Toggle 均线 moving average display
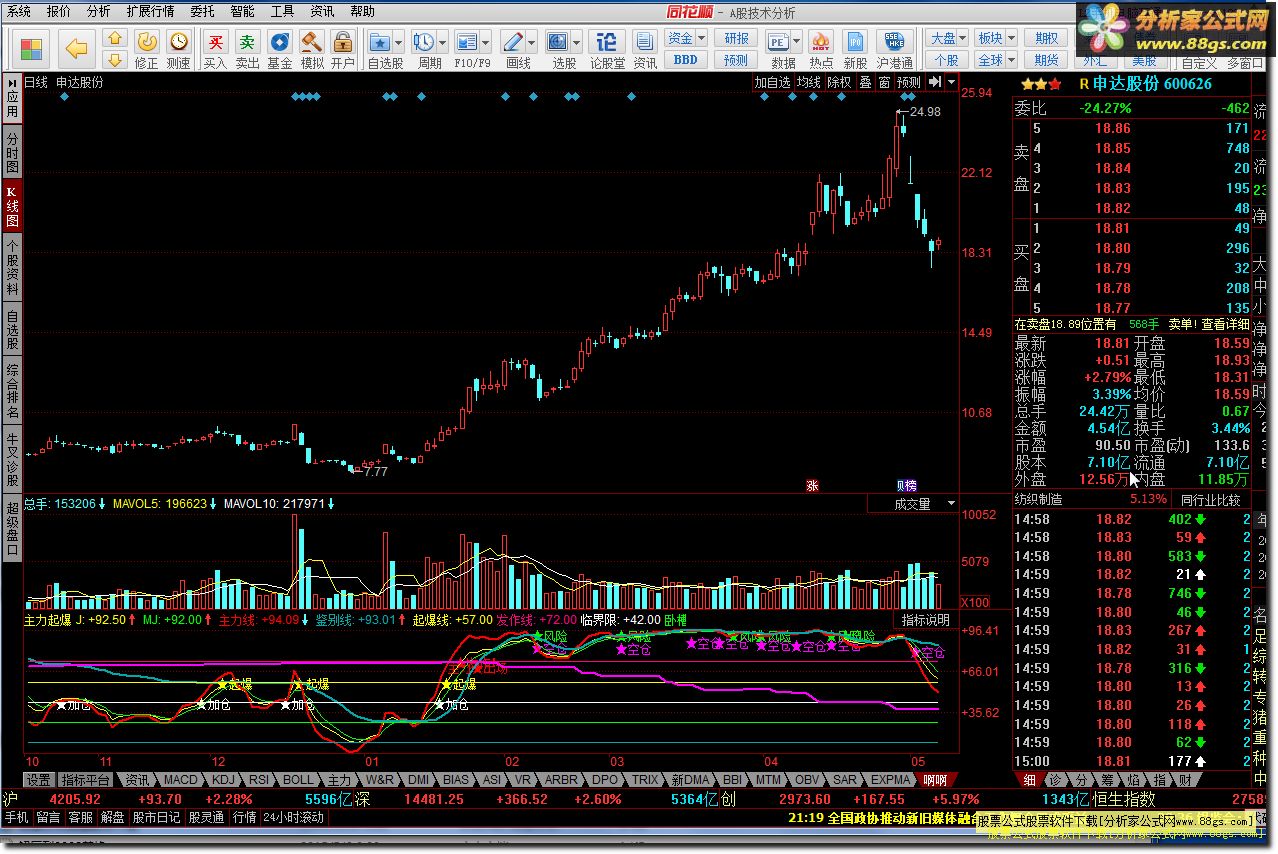Screen dimensions: 1278x854 808,82
